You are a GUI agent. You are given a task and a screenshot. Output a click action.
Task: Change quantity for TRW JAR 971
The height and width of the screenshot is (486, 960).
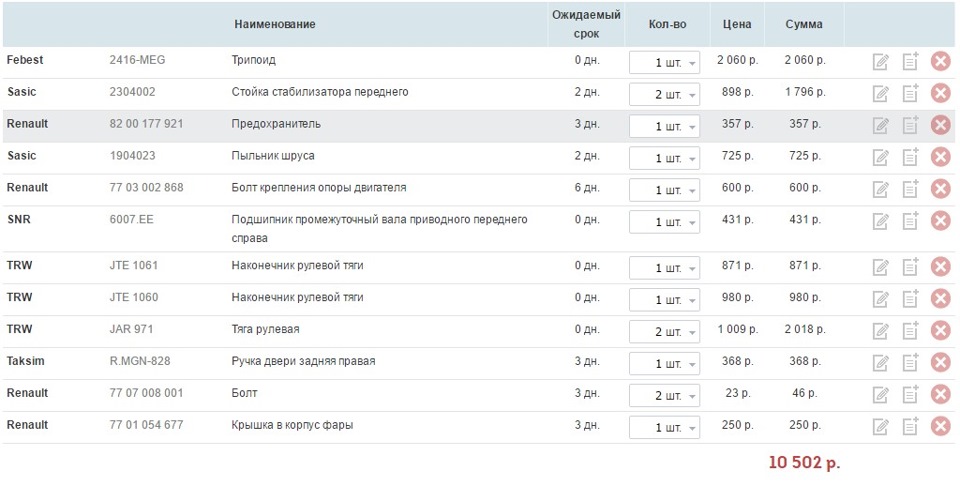tap(664, 331)
